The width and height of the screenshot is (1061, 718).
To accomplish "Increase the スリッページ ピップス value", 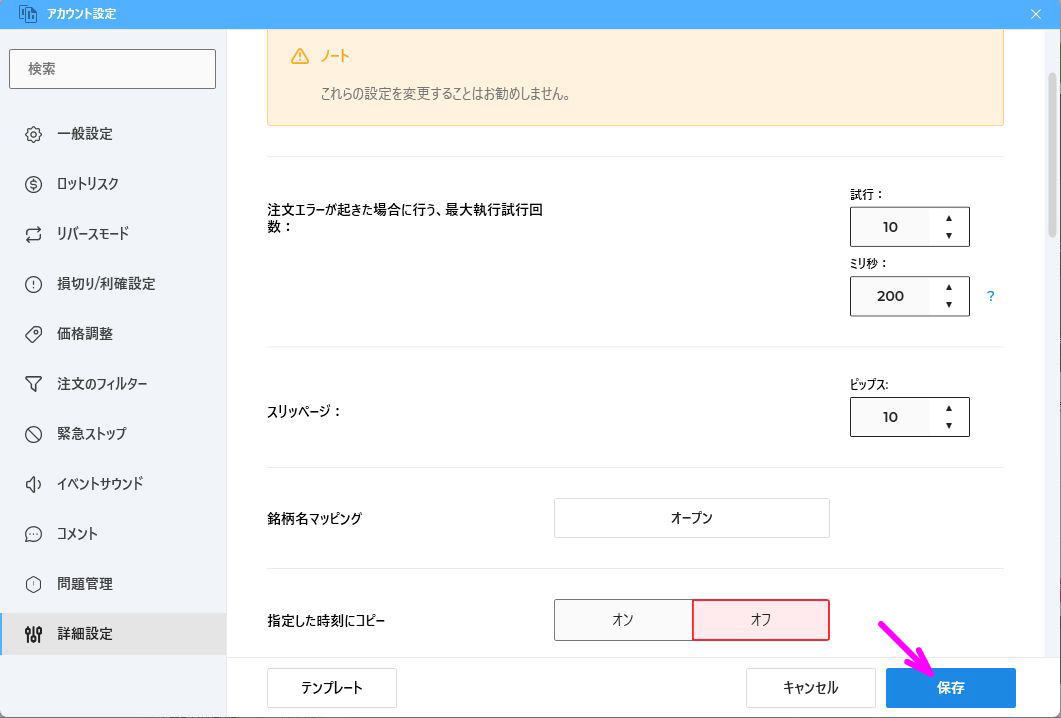I will point(948,409).
